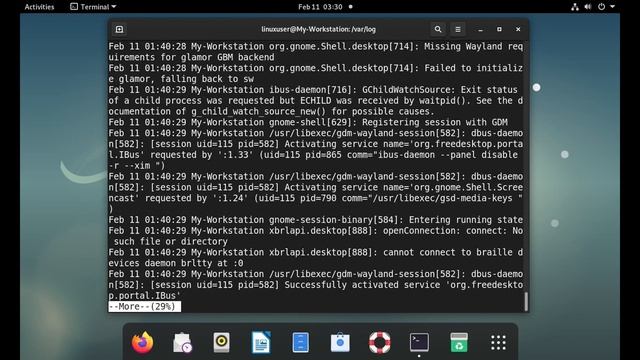The height and width of the screenshot is (360, 640).
Task: Click the line 'Registering session with GDM'
Action: click(x=435, y=122)
